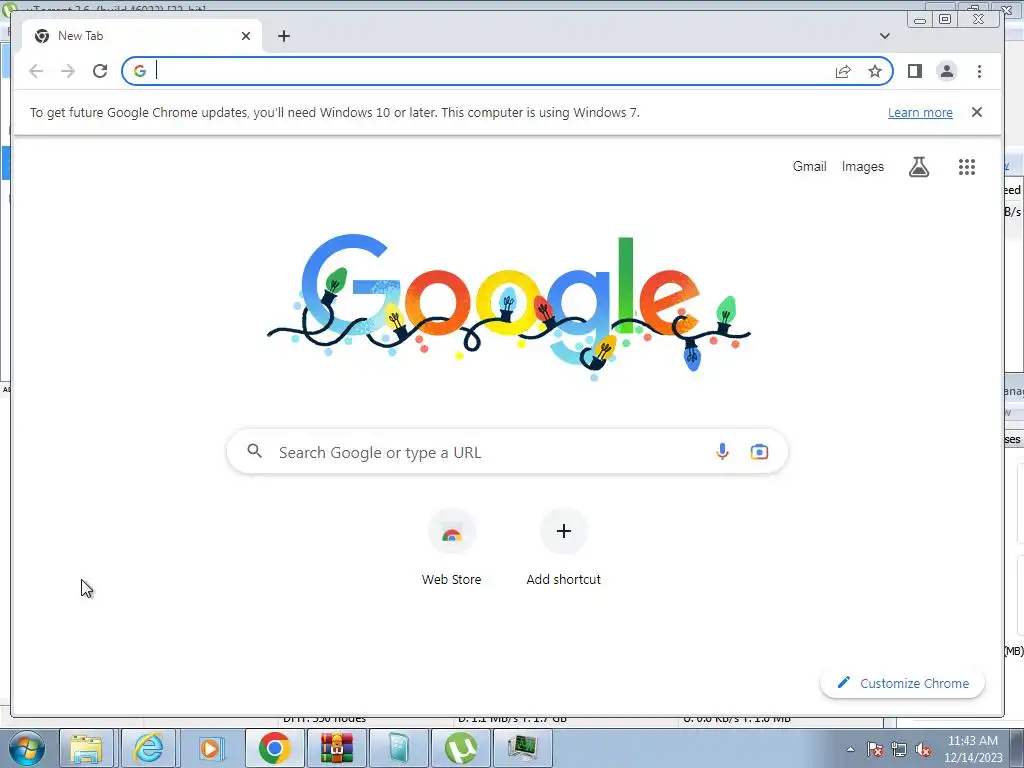Click the taskbar clock showing 11:43 AM
The width and height of the screenshot is (1024, 768).
[973, 749]
